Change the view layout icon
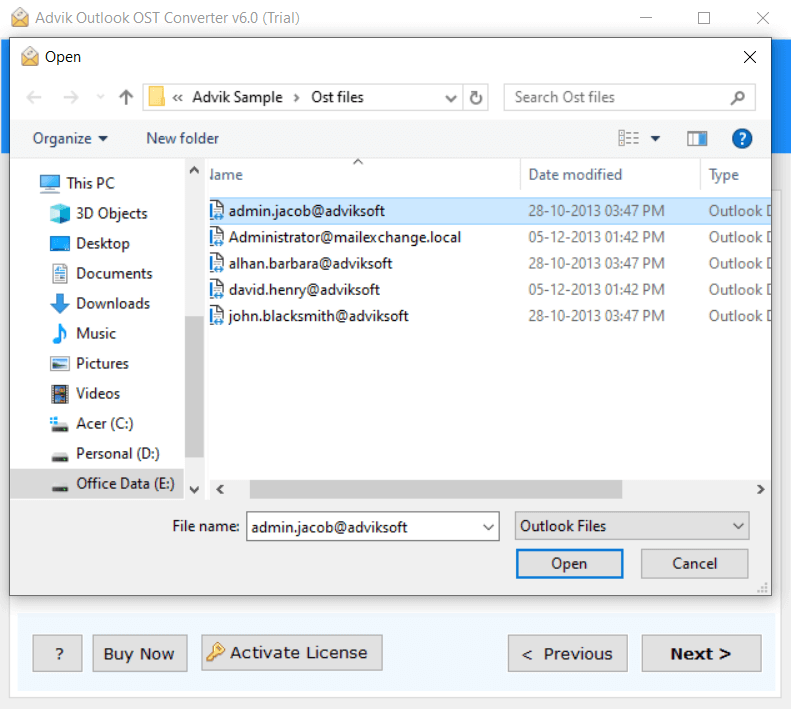The height and width of the screenshot is (709, 791). click(x=629, y=138)
